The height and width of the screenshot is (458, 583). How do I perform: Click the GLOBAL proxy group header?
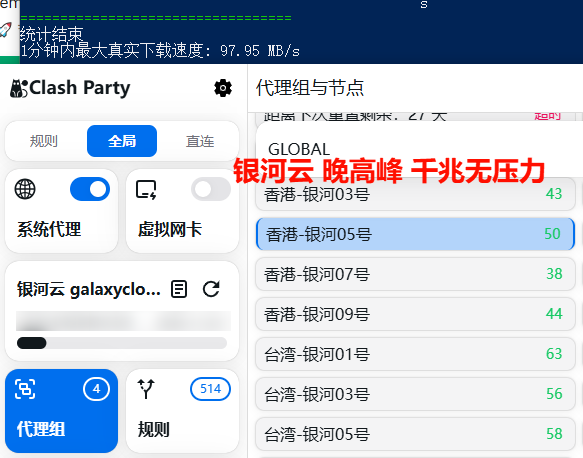[419, 149]
